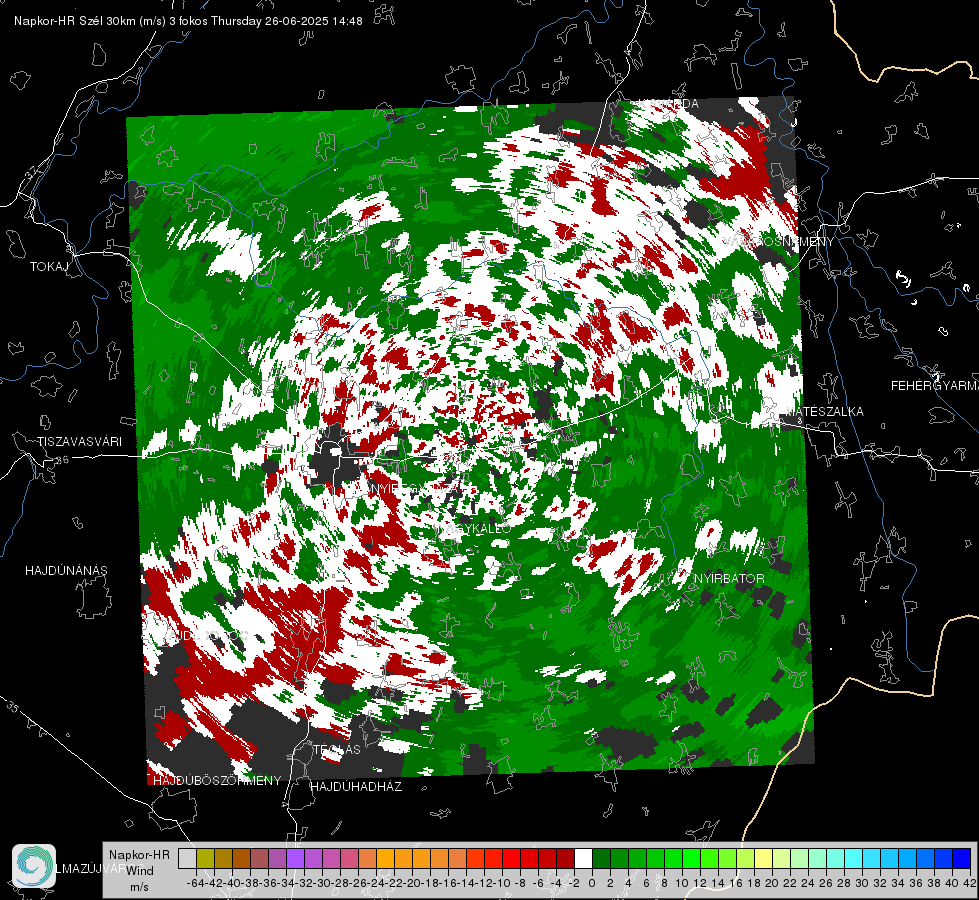The image size is (979, 900).
Task: Pick the deep blue swatch at scale end
Action: (x=962, y=858)
